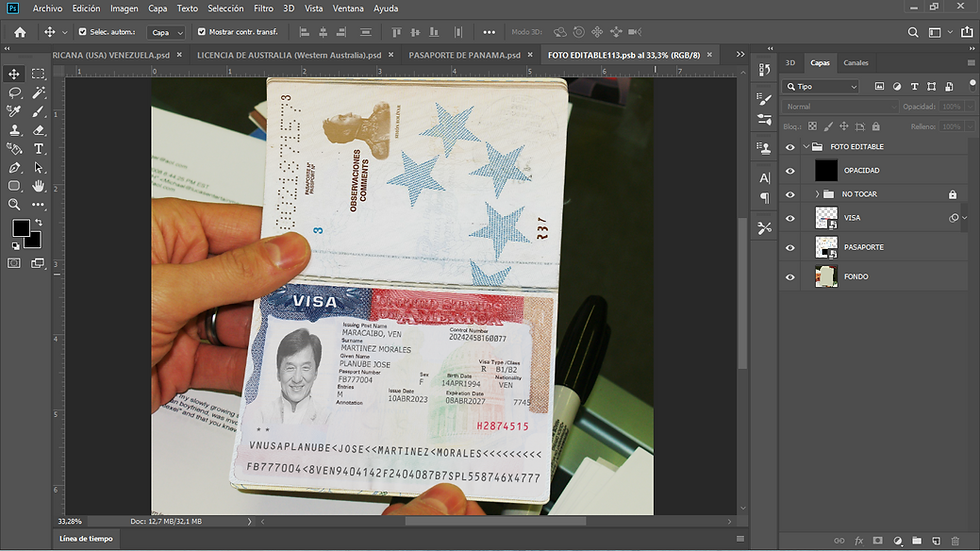
Task: Select the Brush tool
Action: (x=38, y=111)
